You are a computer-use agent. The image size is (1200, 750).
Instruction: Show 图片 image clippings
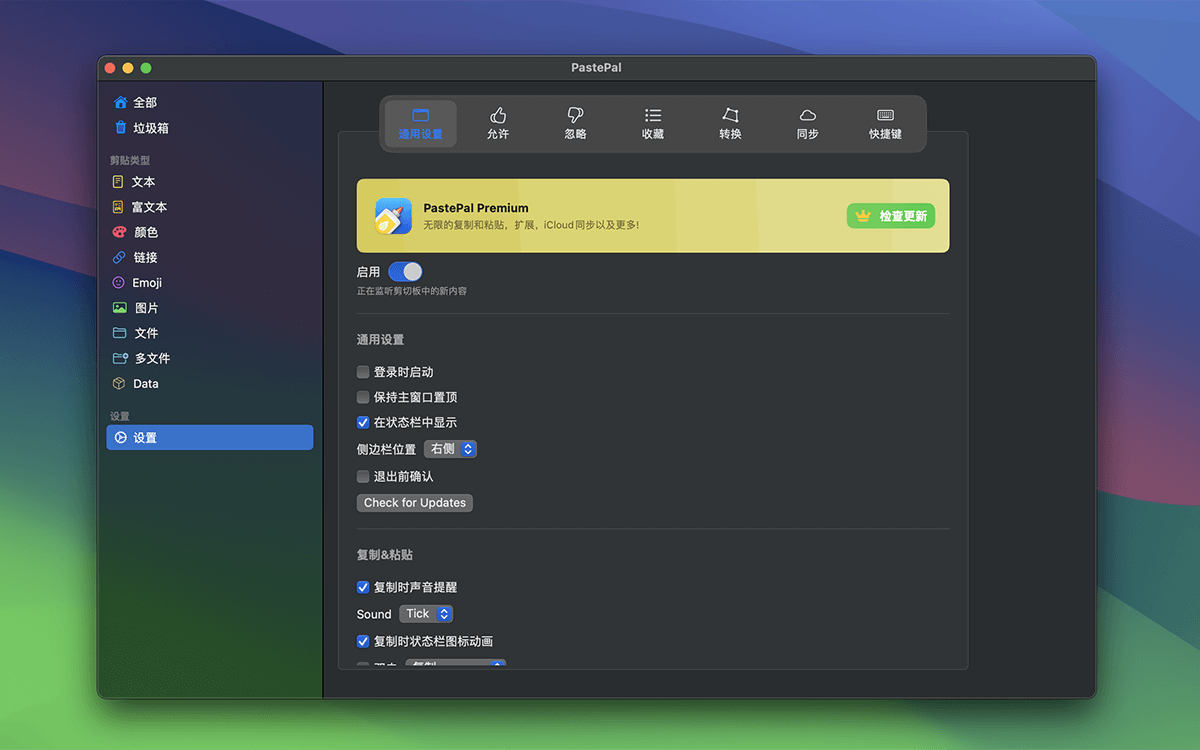tap(209, 308)
